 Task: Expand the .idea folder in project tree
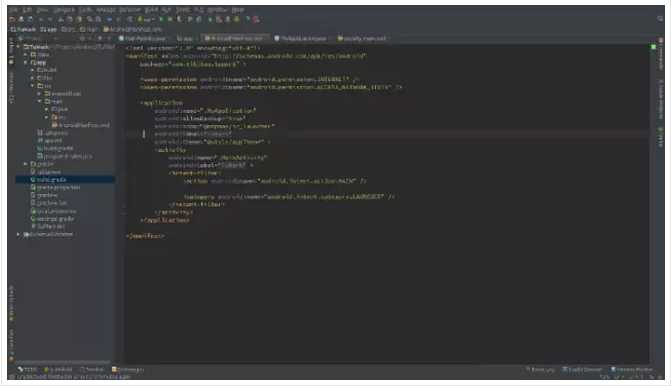(26, 55)
